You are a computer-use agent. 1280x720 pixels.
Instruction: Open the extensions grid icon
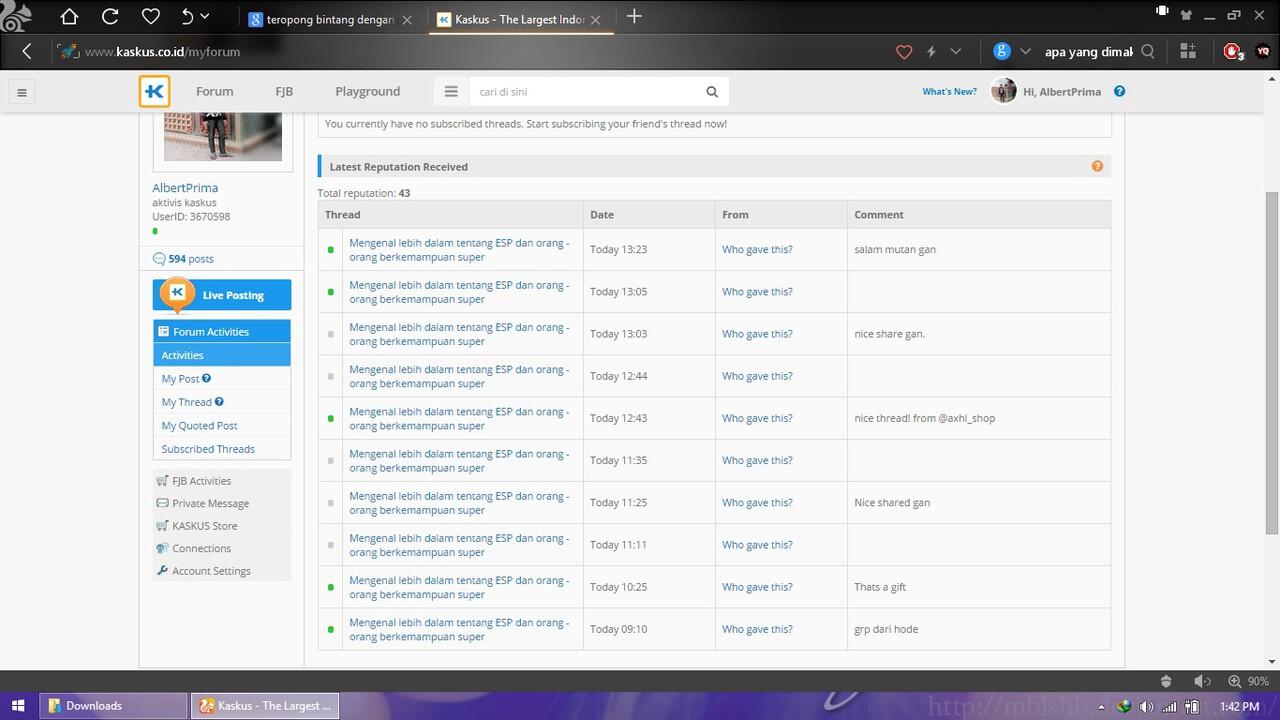1188,51
